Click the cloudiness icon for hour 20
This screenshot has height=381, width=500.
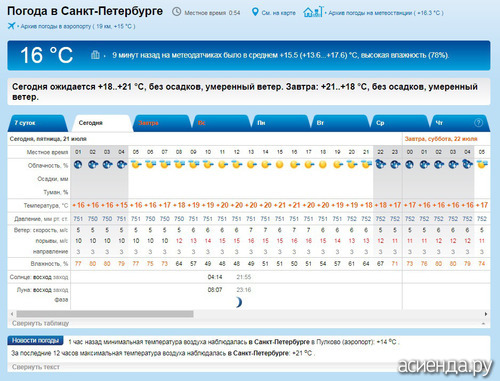pyautogui.click(x=352, y=165)
